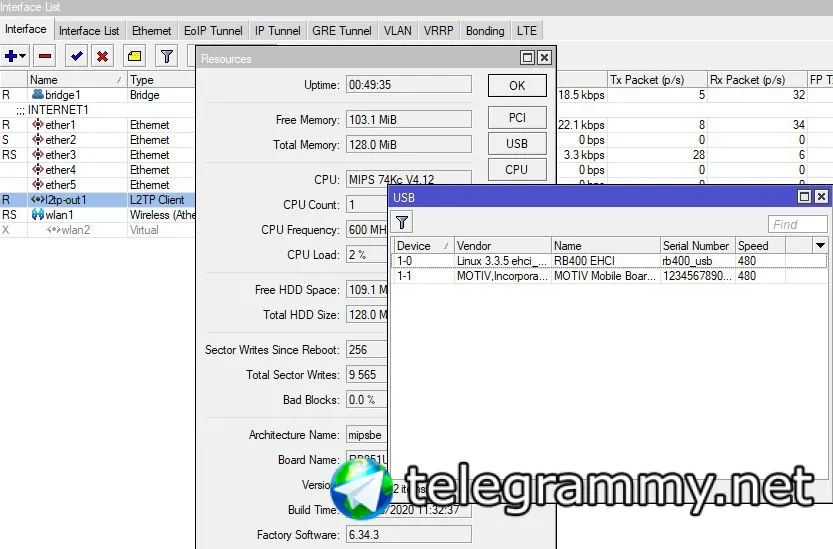Select the wlan1 wireless interface icon
This screenshot has height=549, width=833.
[38, 214]
